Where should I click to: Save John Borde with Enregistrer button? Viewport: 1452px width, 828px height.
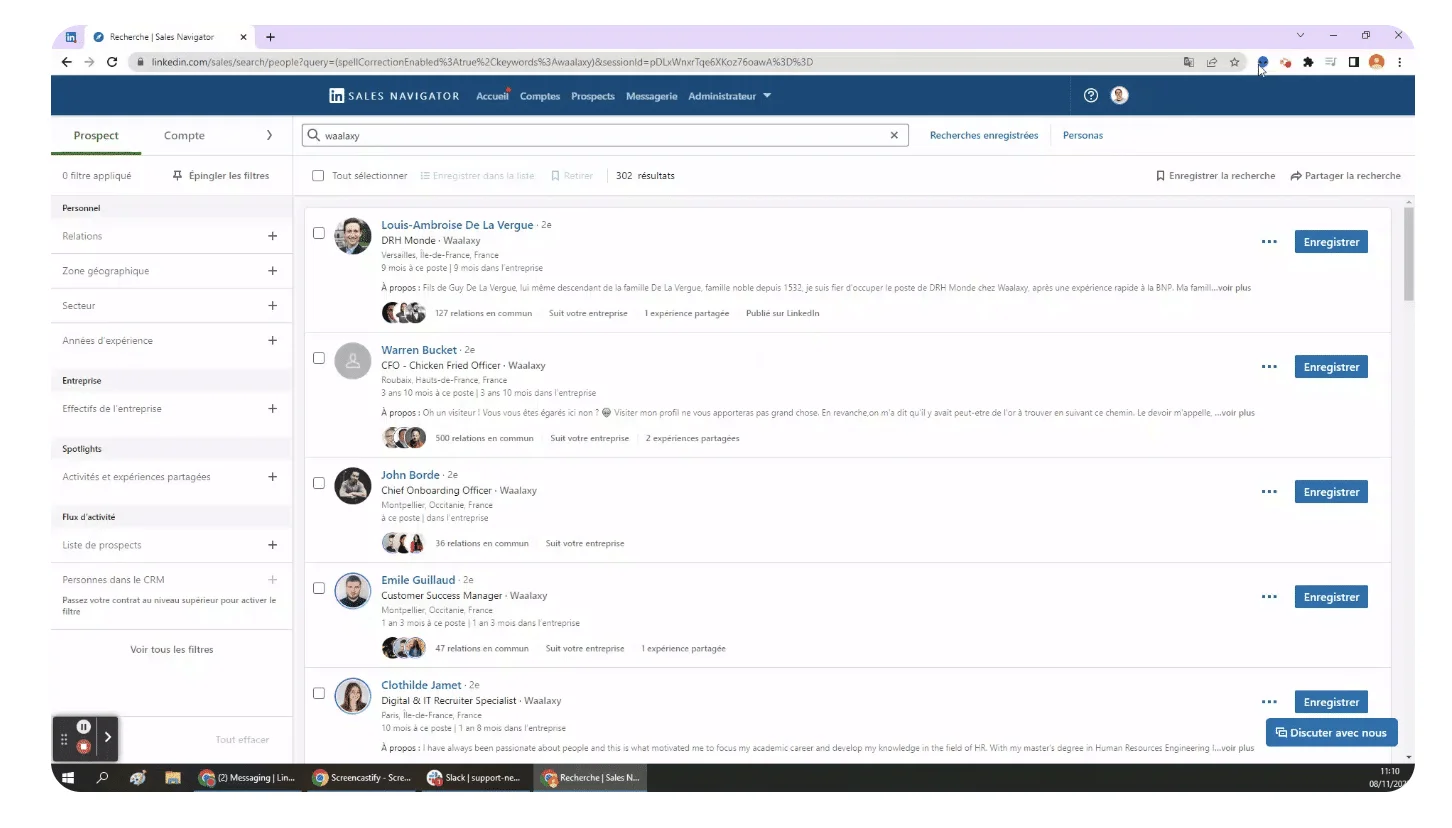pos(1331,492)
